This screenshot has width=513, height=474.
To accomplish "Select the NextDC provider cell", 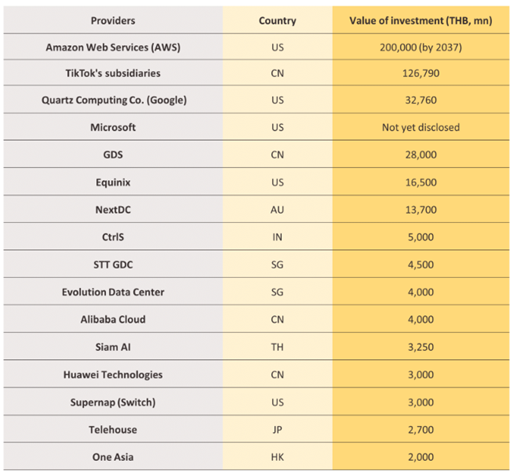I will point(113,209).
